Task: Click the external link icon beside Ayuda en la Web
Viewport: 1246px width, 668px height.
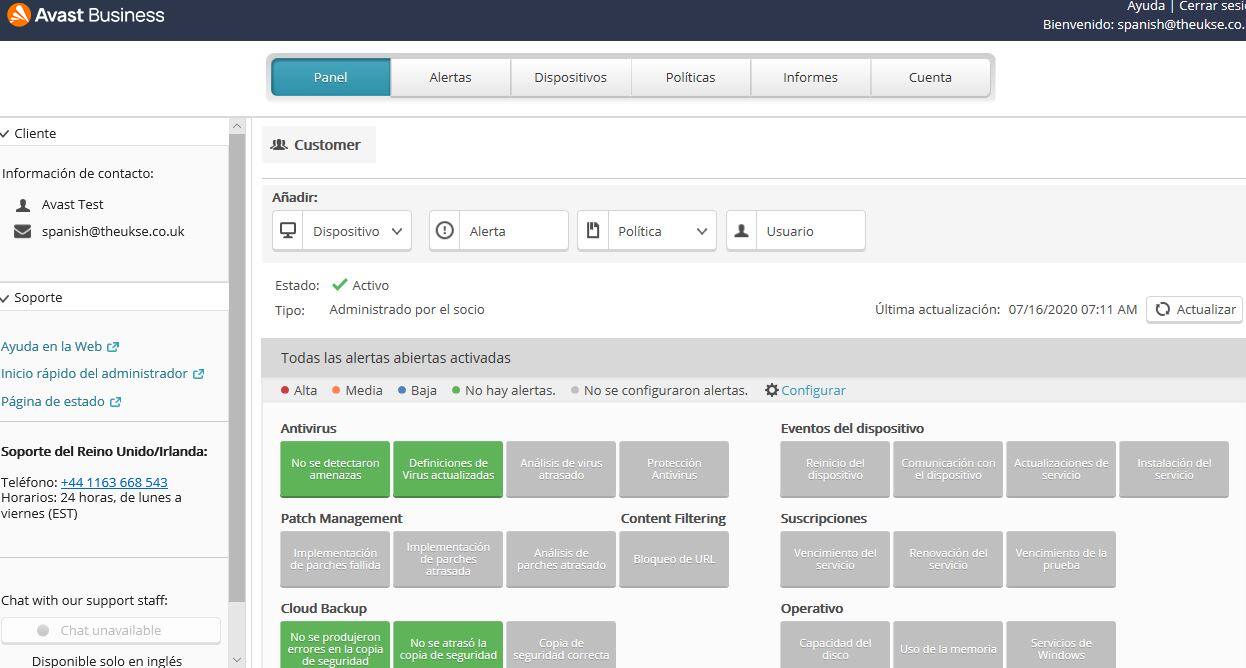Action: pos(113,347)
